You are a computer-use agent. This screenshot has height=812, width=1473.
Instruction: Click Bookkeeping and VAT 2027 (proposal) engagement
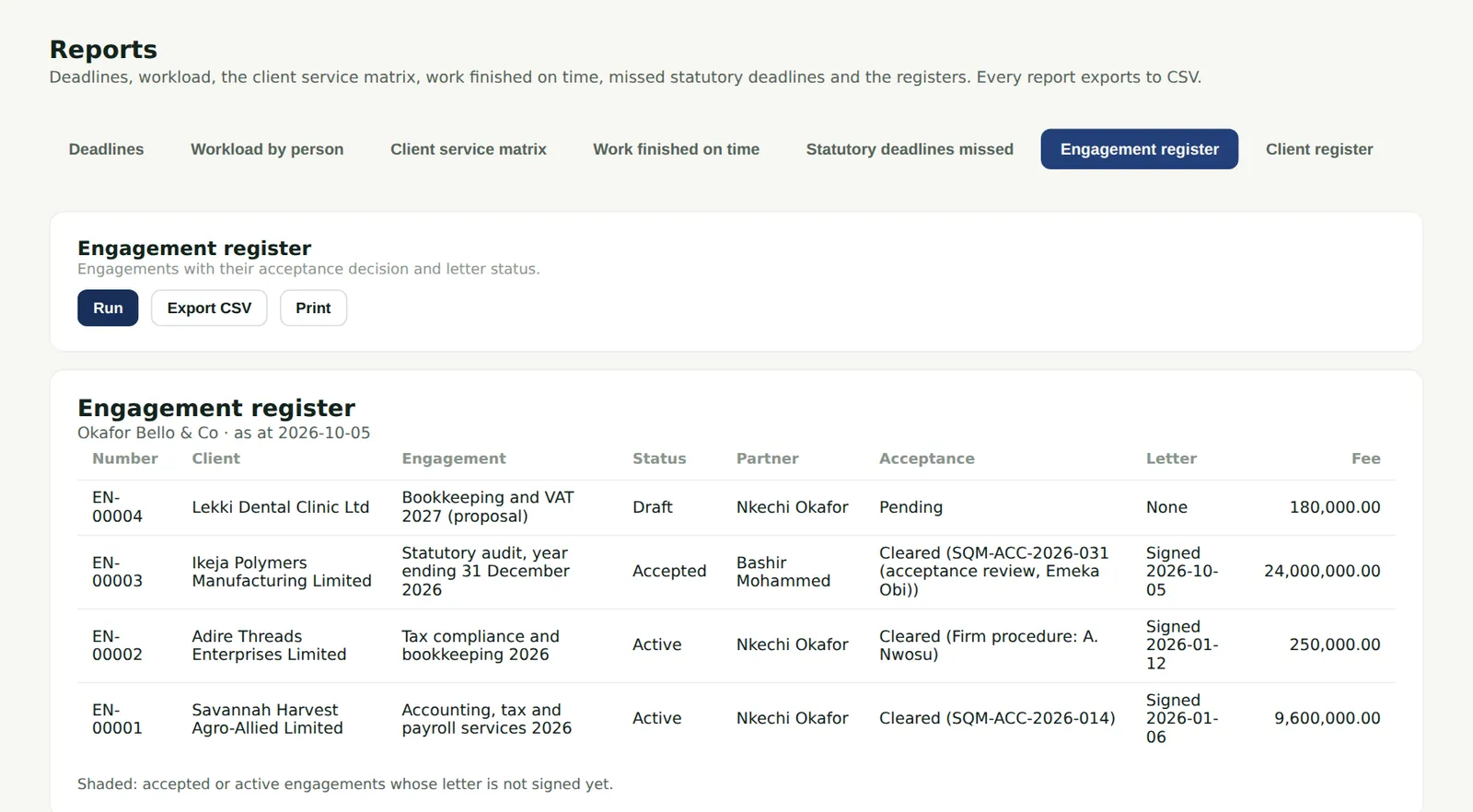pyautogui.click(x=488, y=507)
